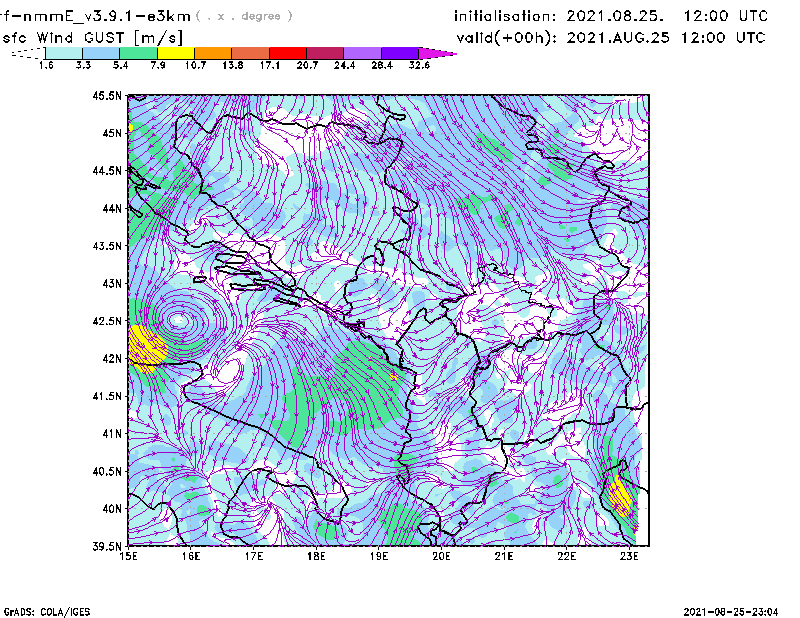Click the 45N latitude label
Image resolution: width=800 pixels, height=618 pixels.
[112, 133]
